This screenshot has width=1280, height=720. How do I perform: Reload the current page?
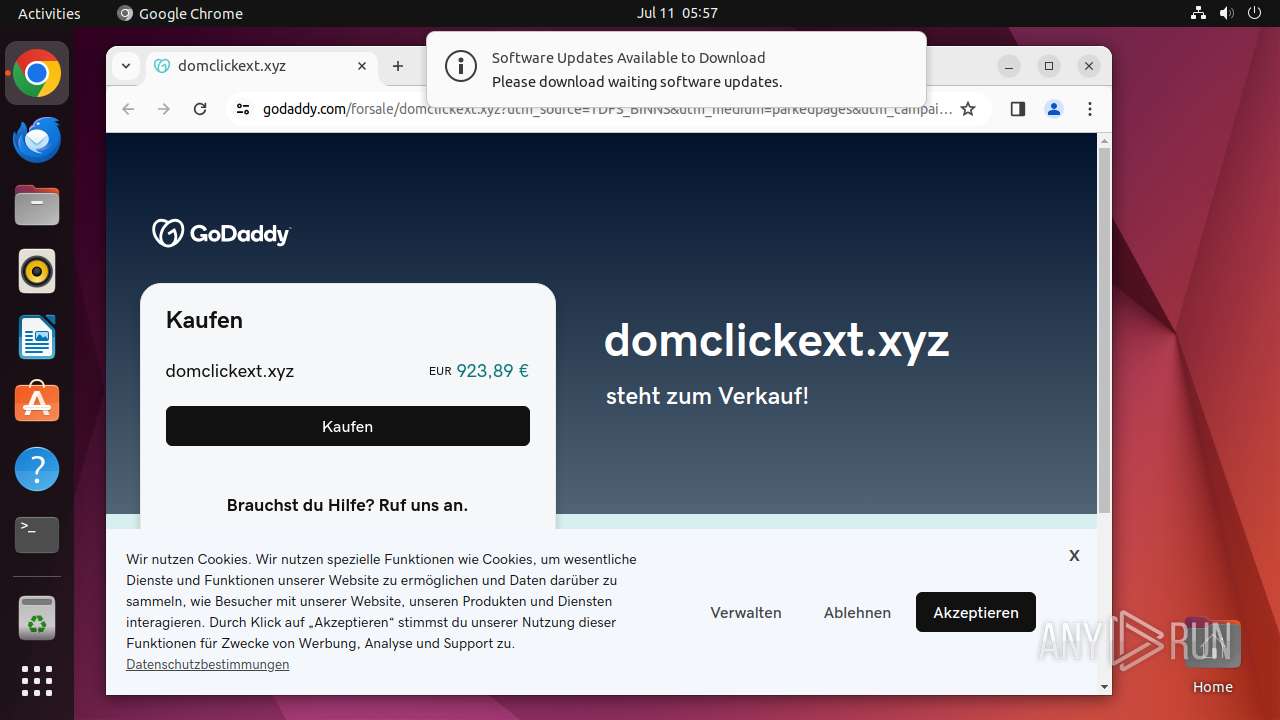click(x=200, y=109)
